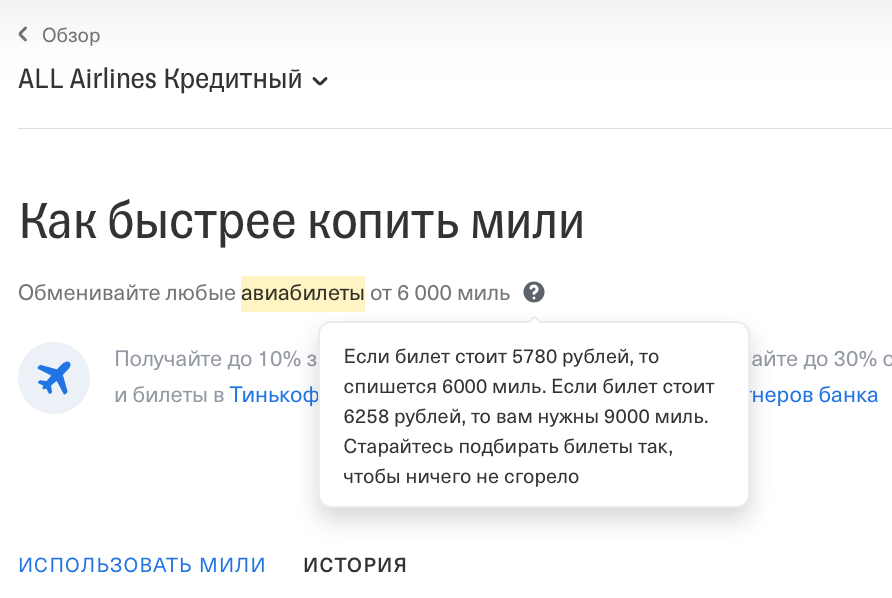Screen dimensions: 892x598
Task: Click the back chevron beside Обзор
Action: click(22, 33)
